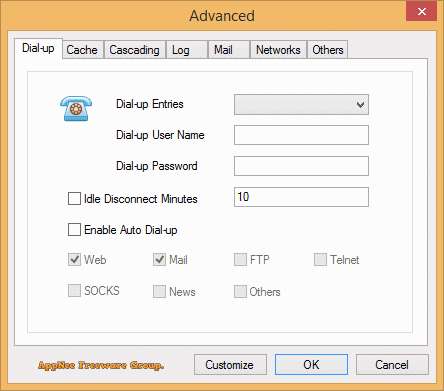Image resolution: width=444 pixels, height=391 pixels.
Task: Check the Others service checkbox
Action: pyautogui.click(x=240, y=291)
